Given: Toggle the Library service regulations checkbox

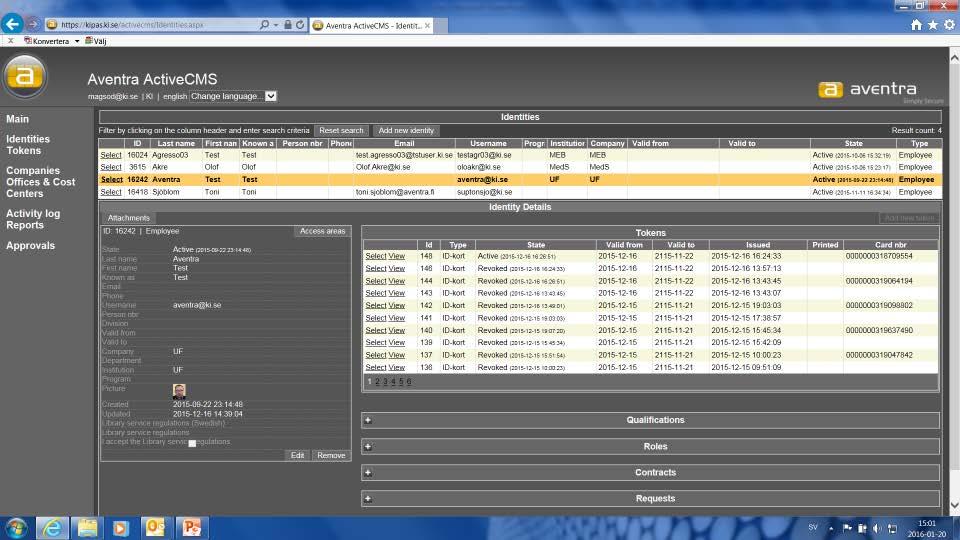Looking at the screenshot, I should [x=192, y=443].
